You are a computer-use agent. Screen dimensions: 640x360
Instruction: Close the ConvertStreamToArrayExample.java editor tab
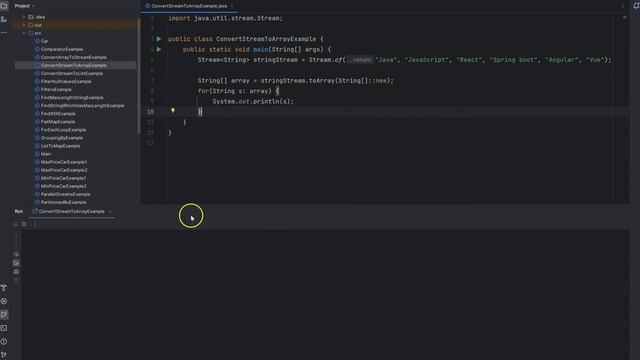pyautogui.click(x=232, y=6)
